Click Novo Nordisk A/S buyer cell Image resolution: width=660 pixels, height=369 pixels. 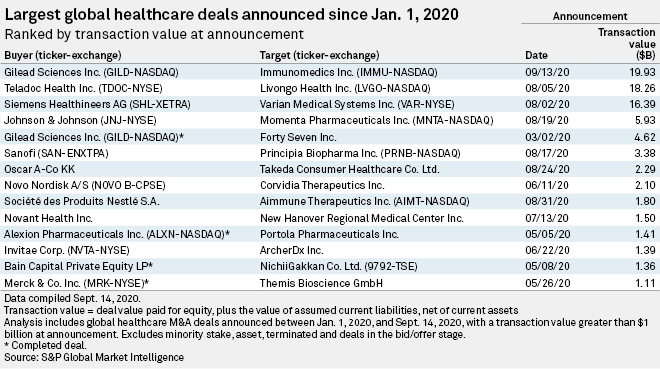click(85, 185)
